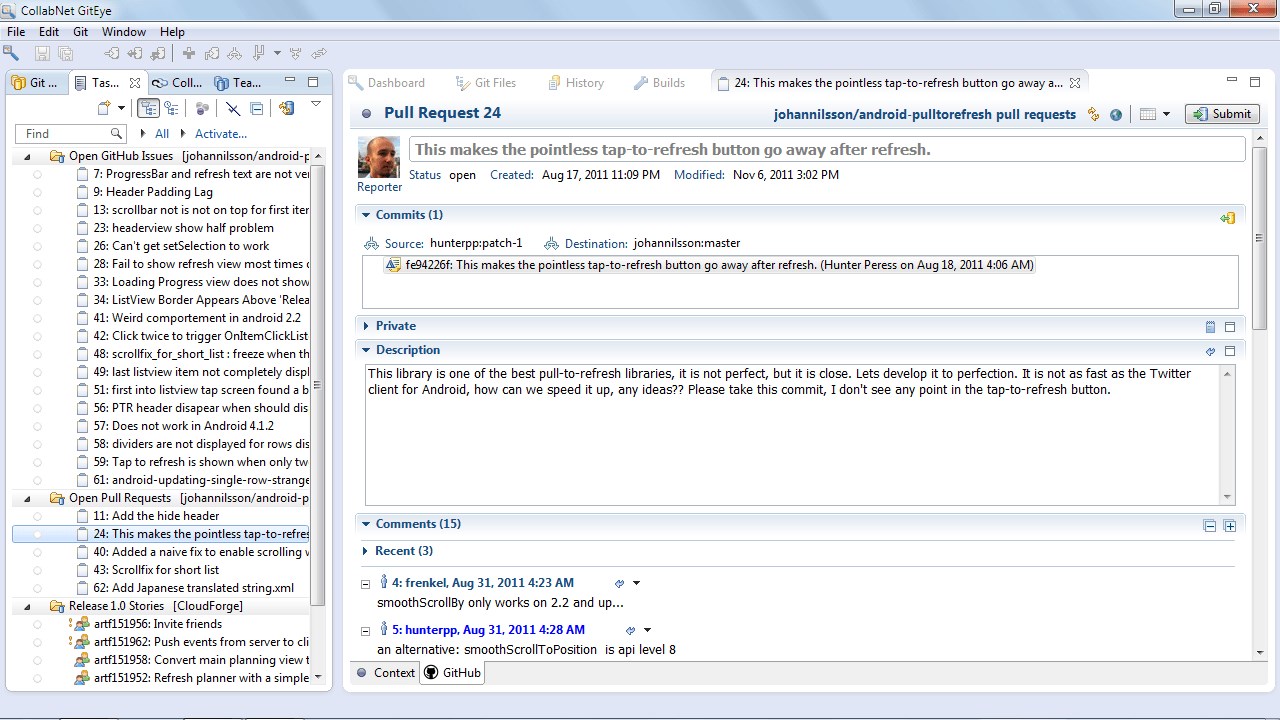Open search tool in main toolbar
This screenshot has width=1280, height=720.
(10, 53)
